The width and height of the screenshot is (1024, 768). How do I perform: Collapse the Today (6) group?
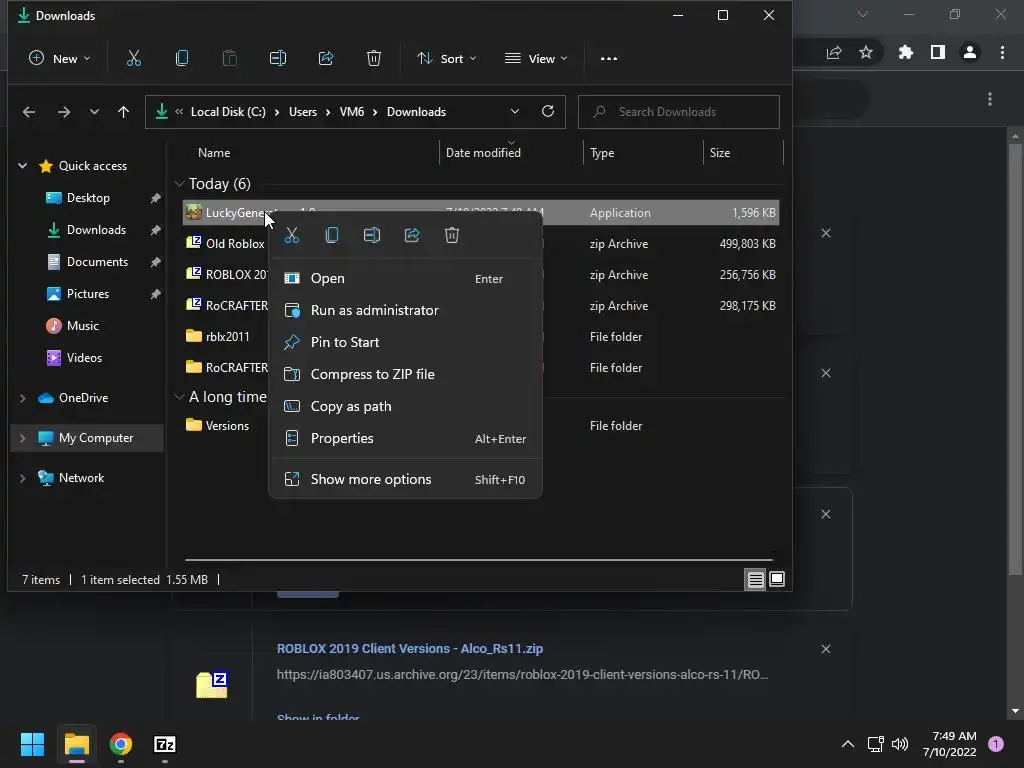tap(180, 184)
